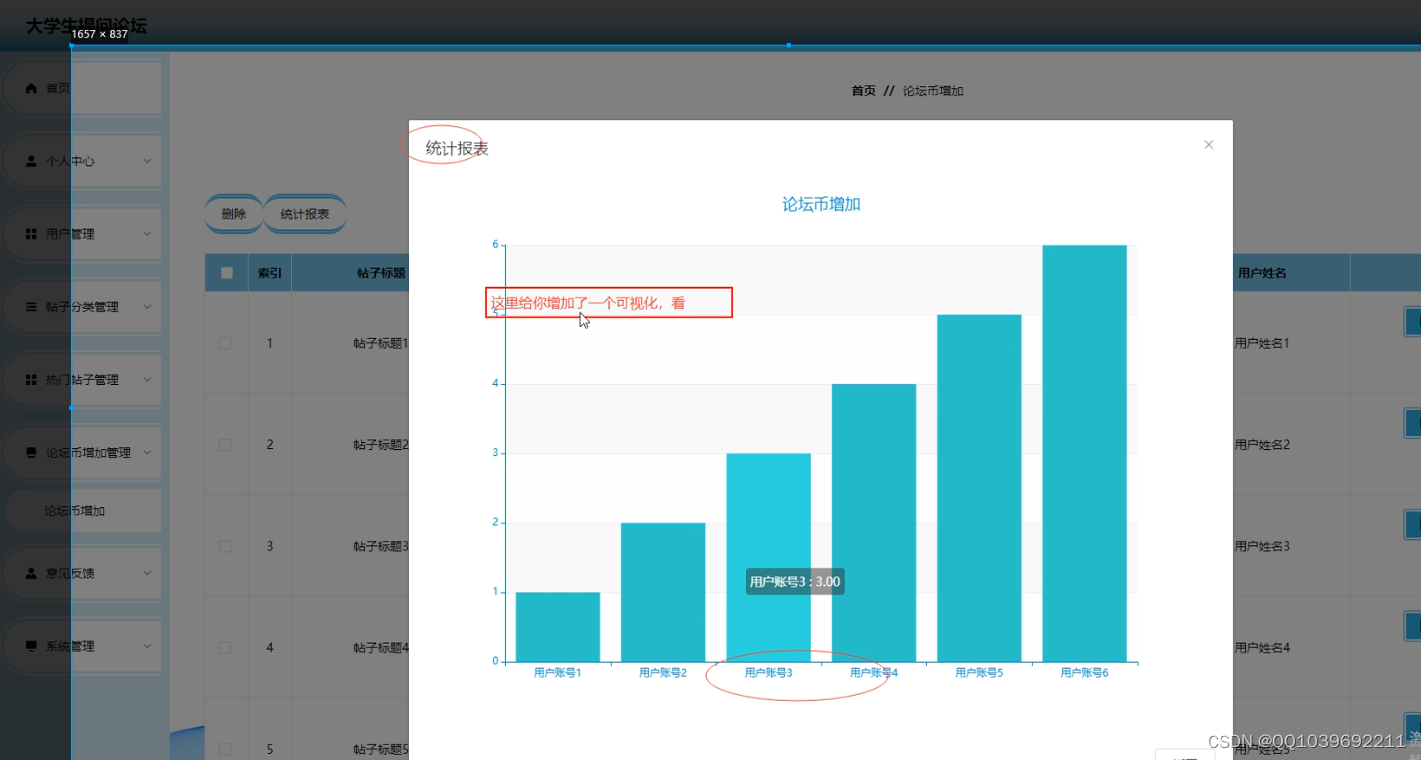This screenshot has width=1421, height=760.
Task: Click the grid icon beside 用户管理
Action: [x=31, y=234]
